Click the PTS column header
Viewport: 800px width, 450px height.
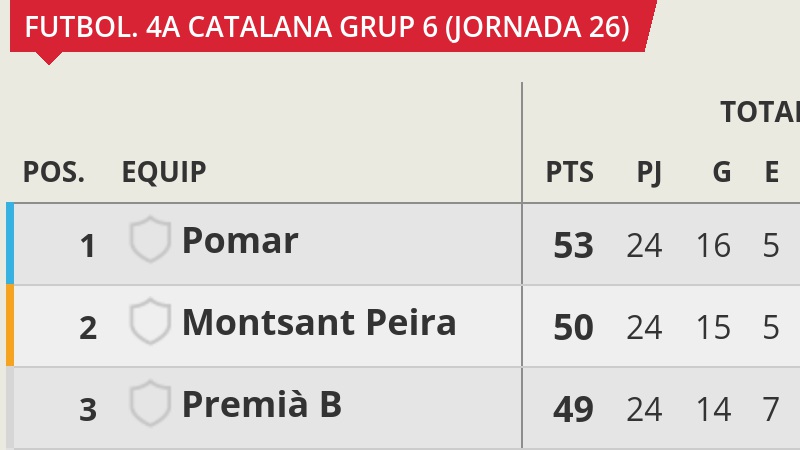click(570, 172)
